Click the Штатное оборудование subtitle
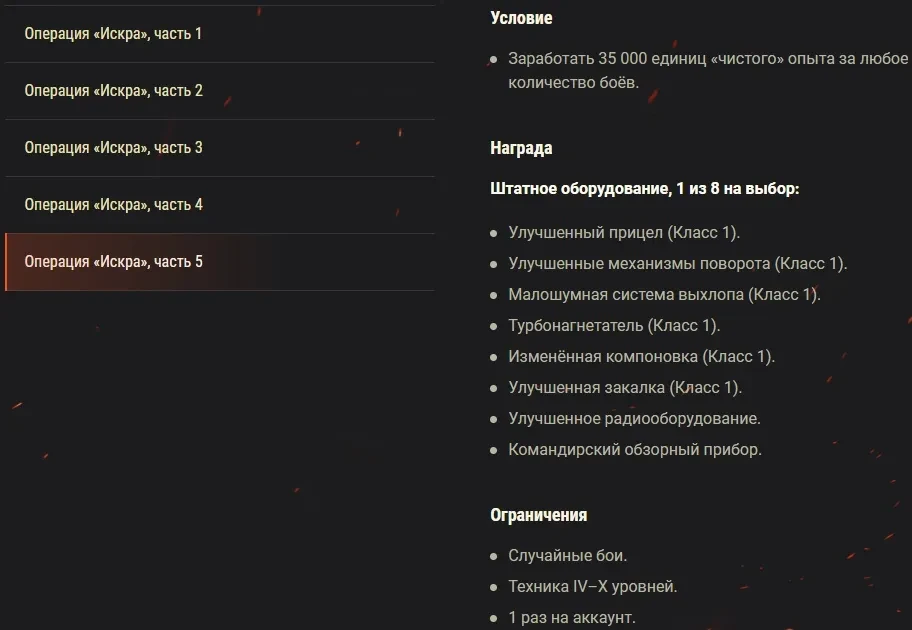 tap(645, 188)
